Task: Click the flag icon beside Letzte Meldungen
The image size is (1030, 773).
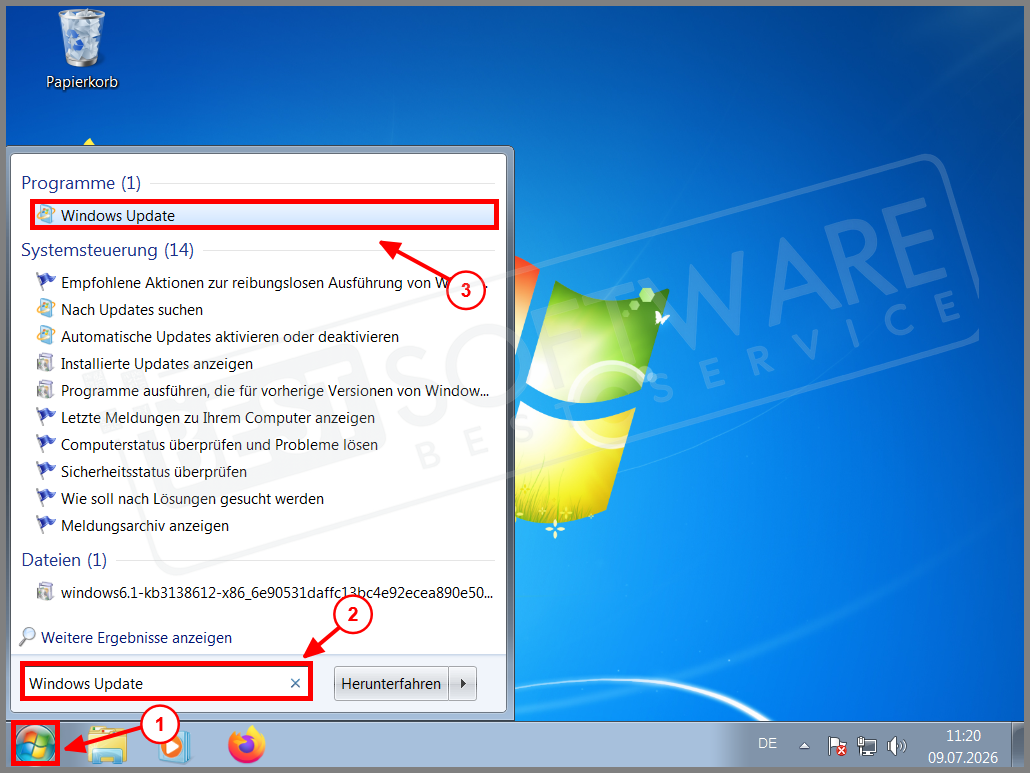Action: 46,416
